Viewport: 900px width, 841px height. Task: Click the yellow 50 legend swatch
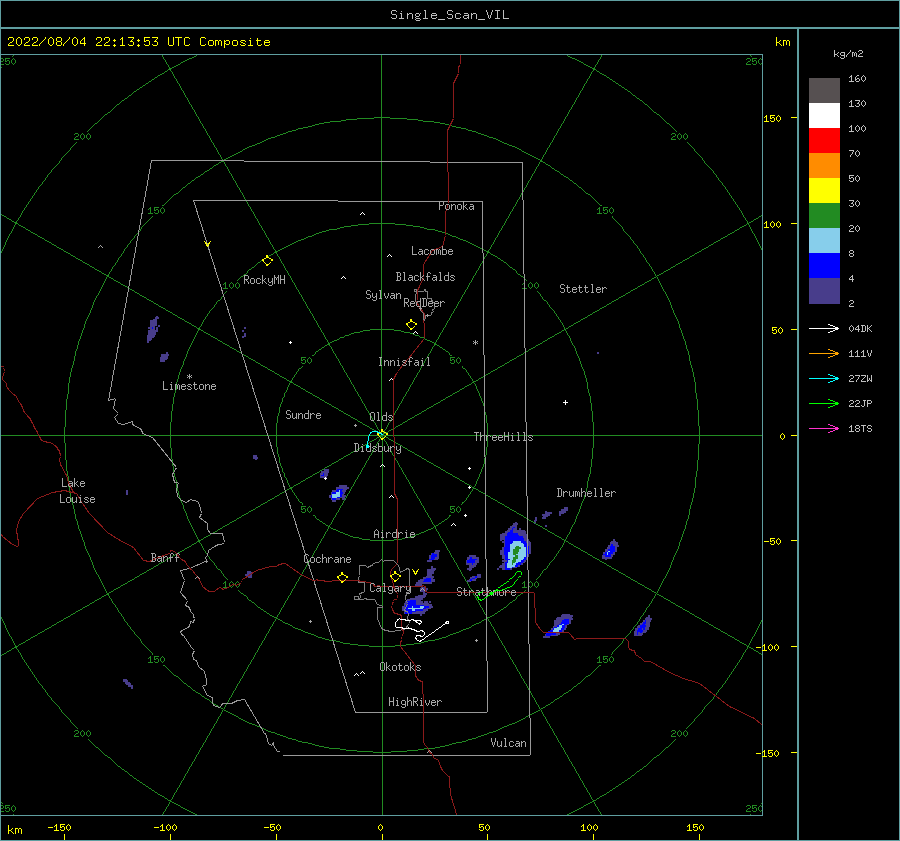coord(824,191)
